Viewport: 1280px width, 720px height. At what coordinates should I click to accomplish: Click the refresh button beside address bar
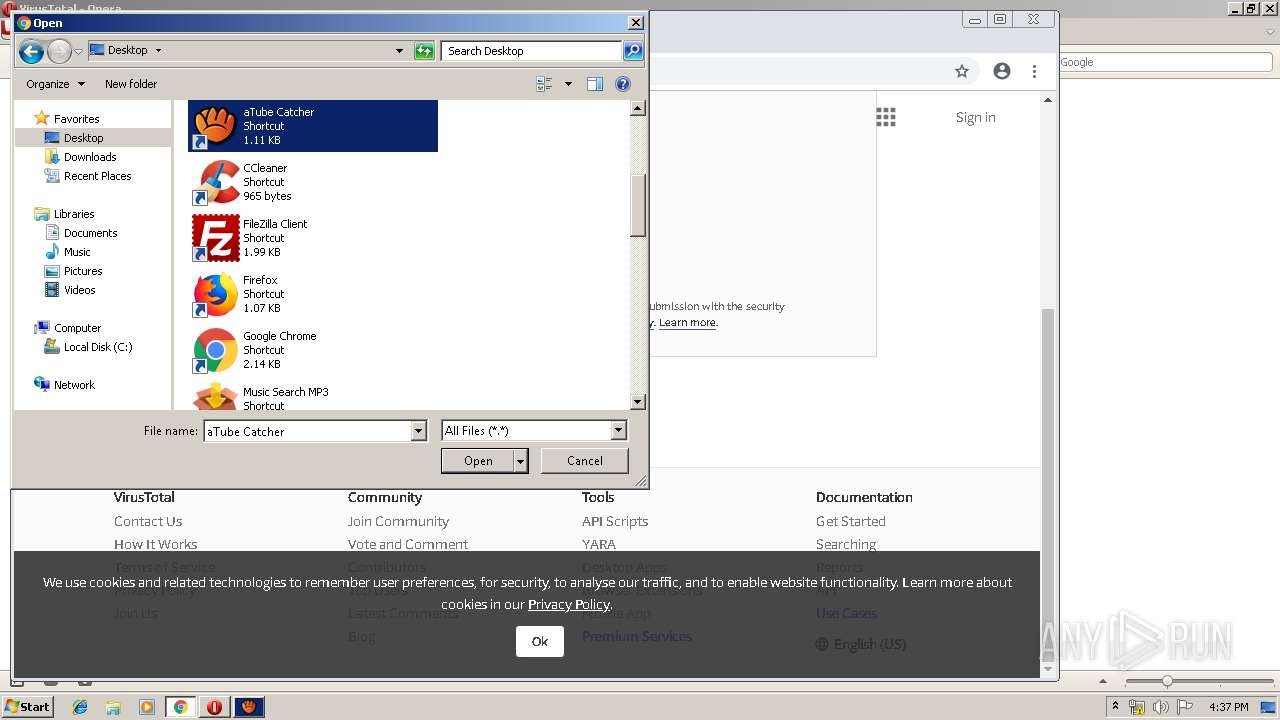coord(424,51)
